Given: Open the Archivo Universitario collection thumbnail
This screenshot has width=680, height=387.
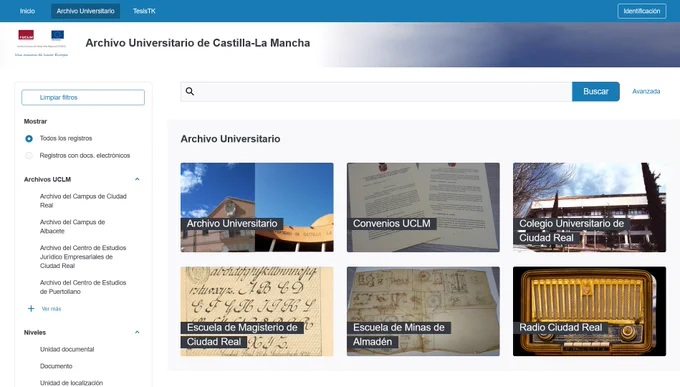Looking at the screenshot, I should tap(257, 207).
